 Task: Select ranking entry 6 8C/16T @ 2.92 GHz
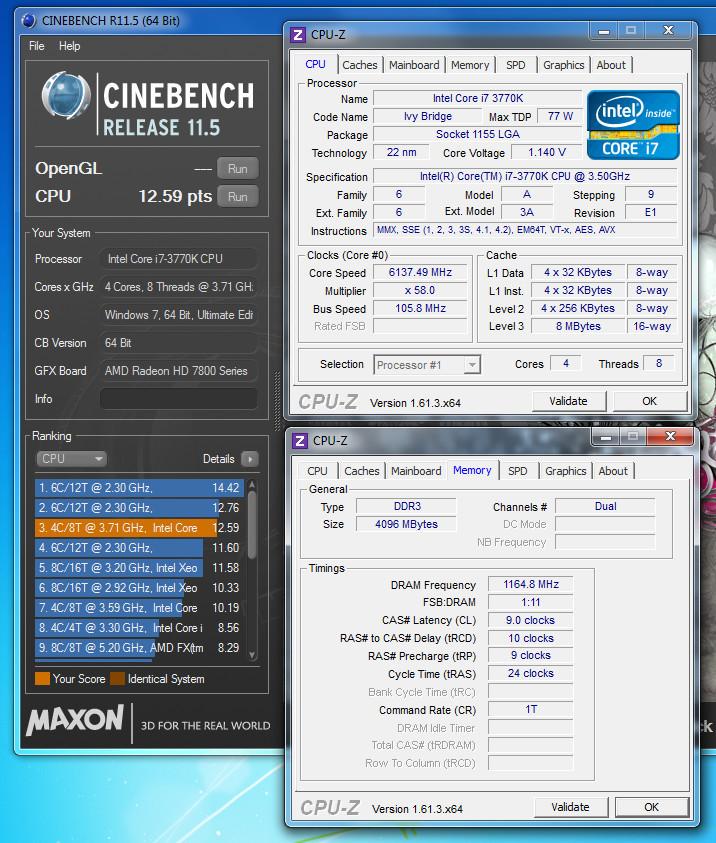tap(139, 588)
